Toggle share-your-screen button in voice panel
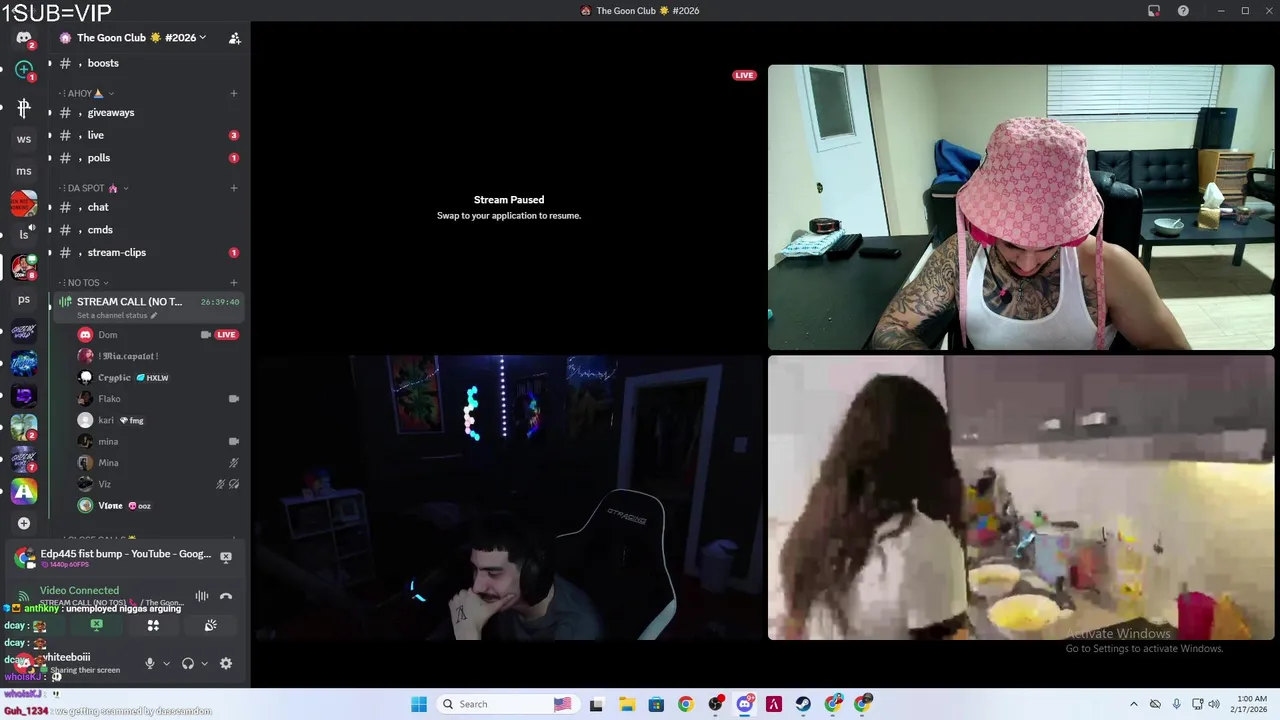Viewport: 1280px width, 720px height. click(96, 625)
